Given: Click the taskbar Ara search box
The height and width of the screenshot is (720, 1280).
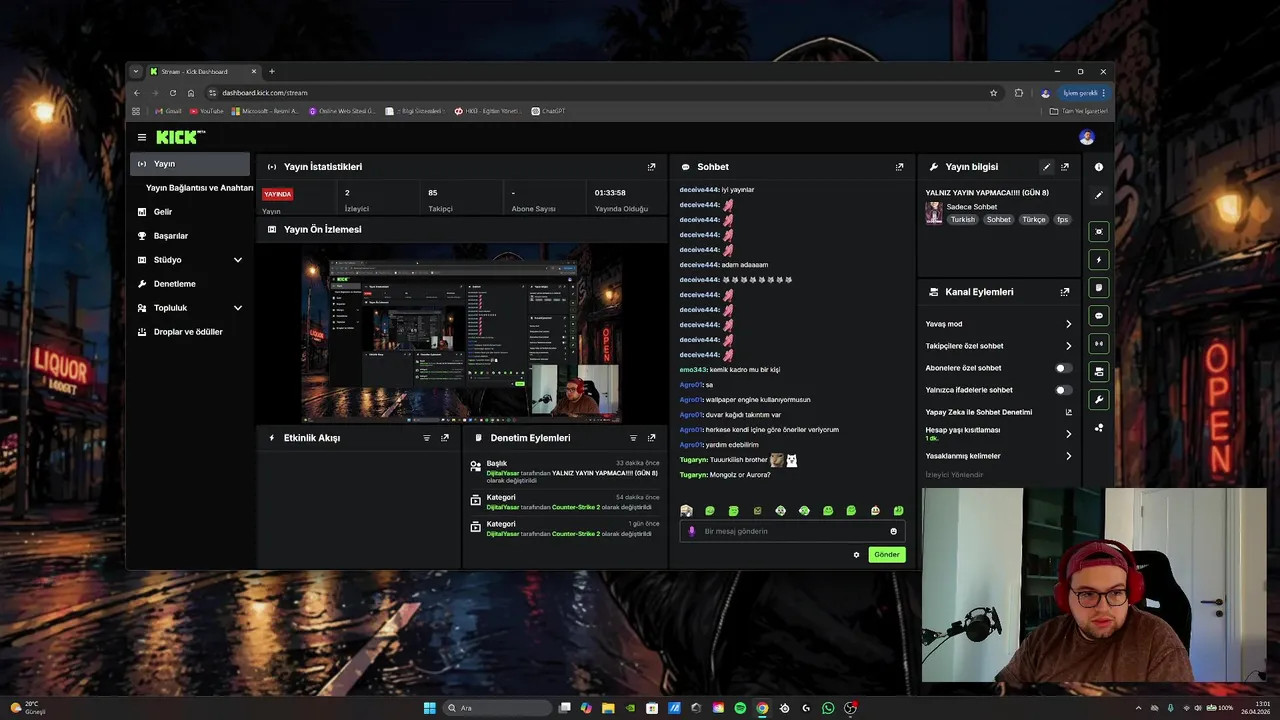Looking at the screenshot, I should (x=497, y=708).
